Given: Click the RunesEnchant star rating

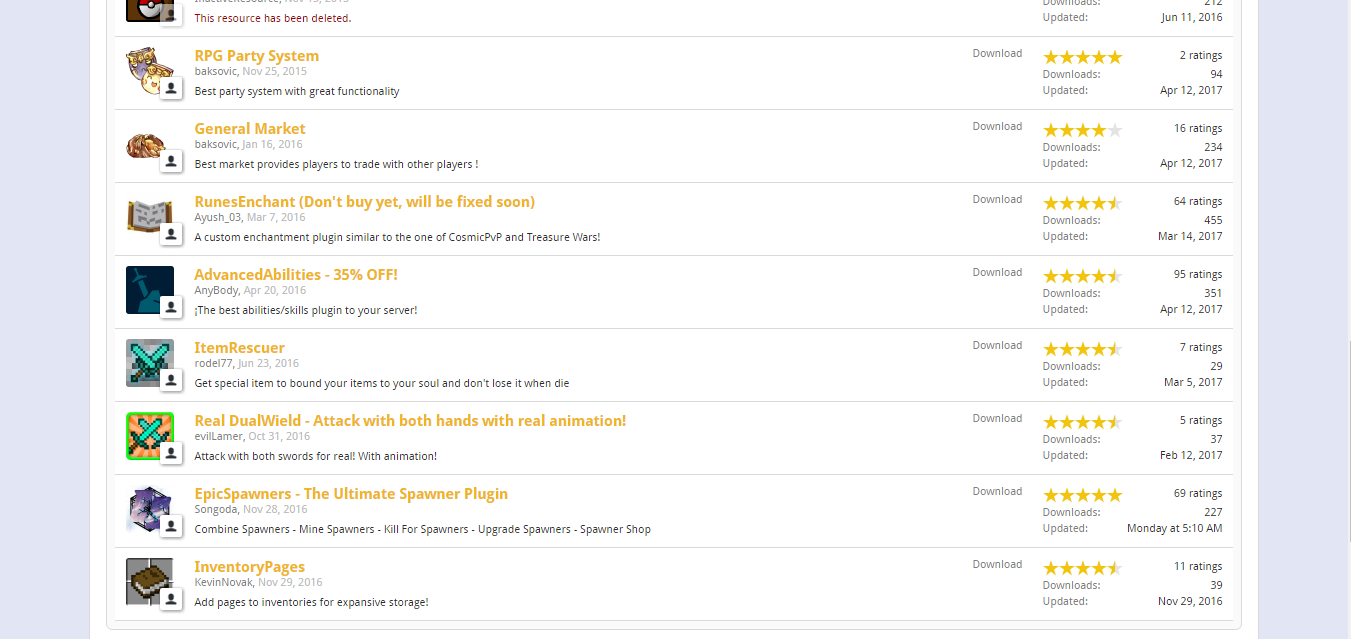Looking at the screenshot, I should tap(1082, 203).
